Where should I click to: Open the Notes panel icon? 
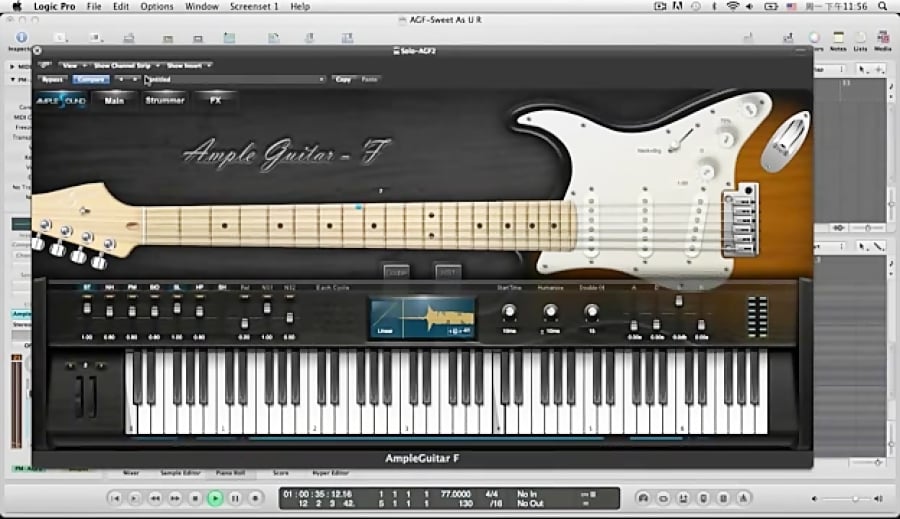[x=838, y=38]
